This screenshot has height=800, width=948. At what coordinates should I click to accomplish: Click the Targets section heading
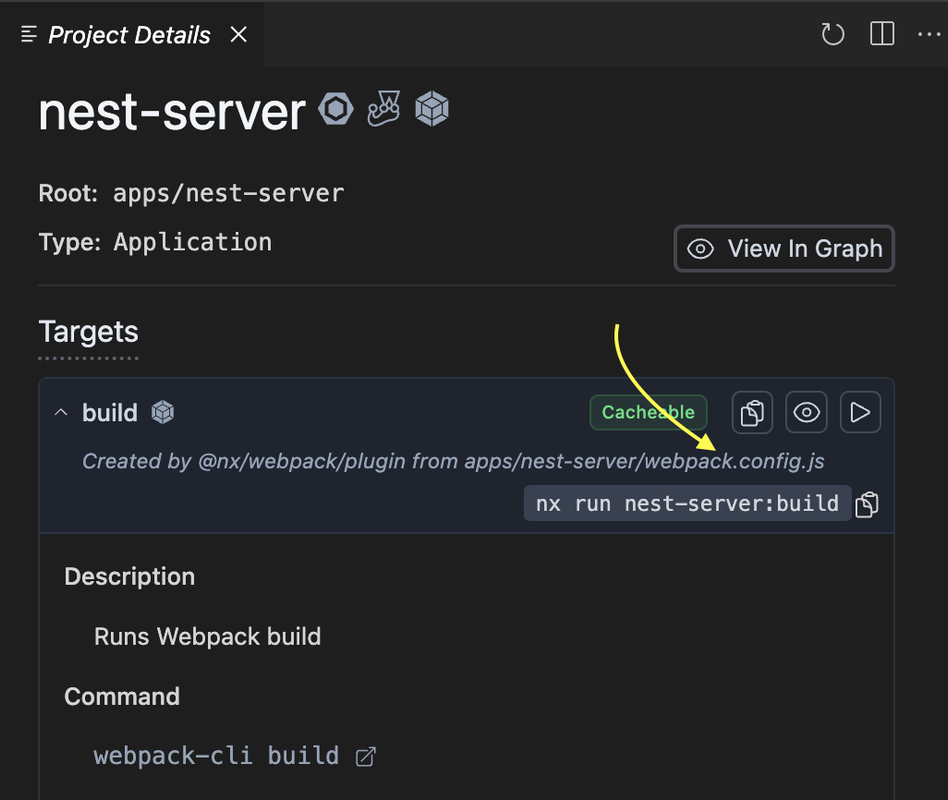88,332
